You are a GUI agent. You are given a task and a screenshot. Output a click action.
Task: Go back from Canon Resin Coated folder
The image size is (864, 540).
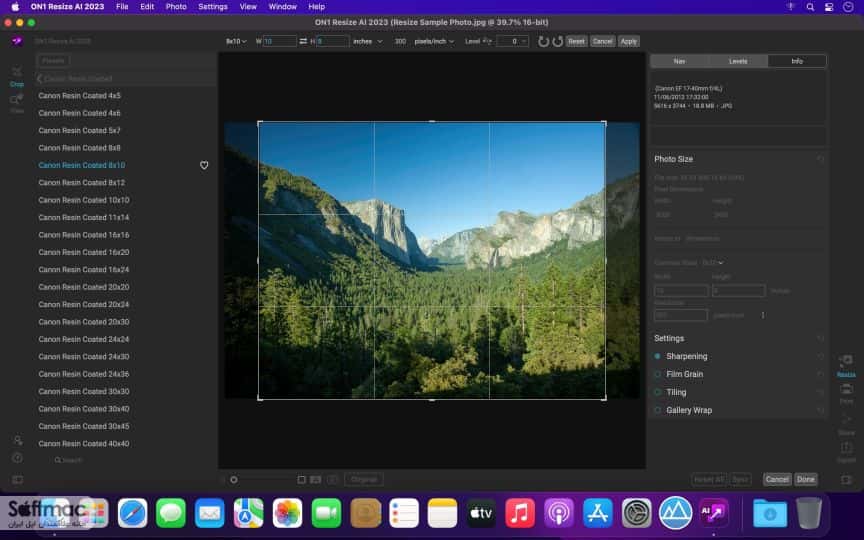point(40,79)
